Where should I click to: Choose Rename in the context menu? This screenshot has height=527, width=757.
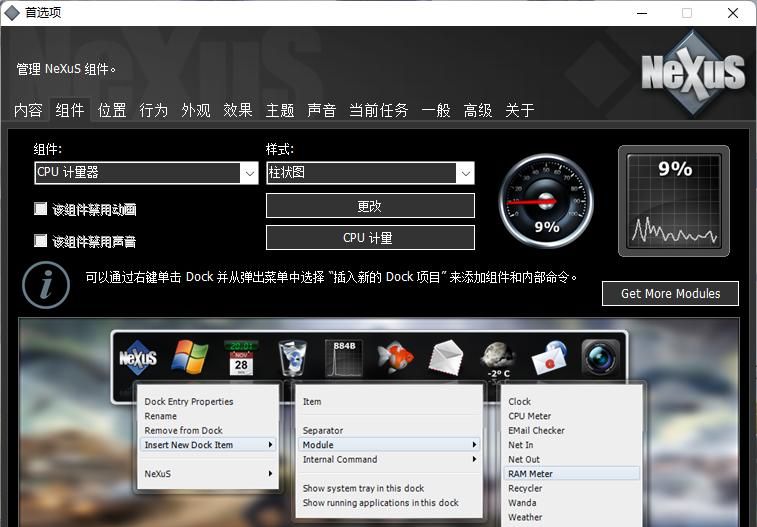coord(160,416)
